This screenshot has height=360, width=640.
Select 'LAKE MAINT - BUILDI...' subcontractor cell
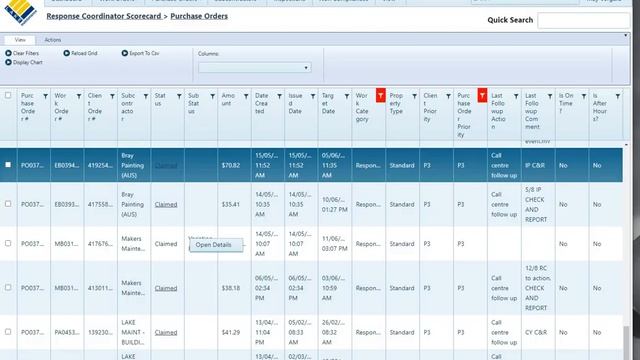[x=134, y=333]
